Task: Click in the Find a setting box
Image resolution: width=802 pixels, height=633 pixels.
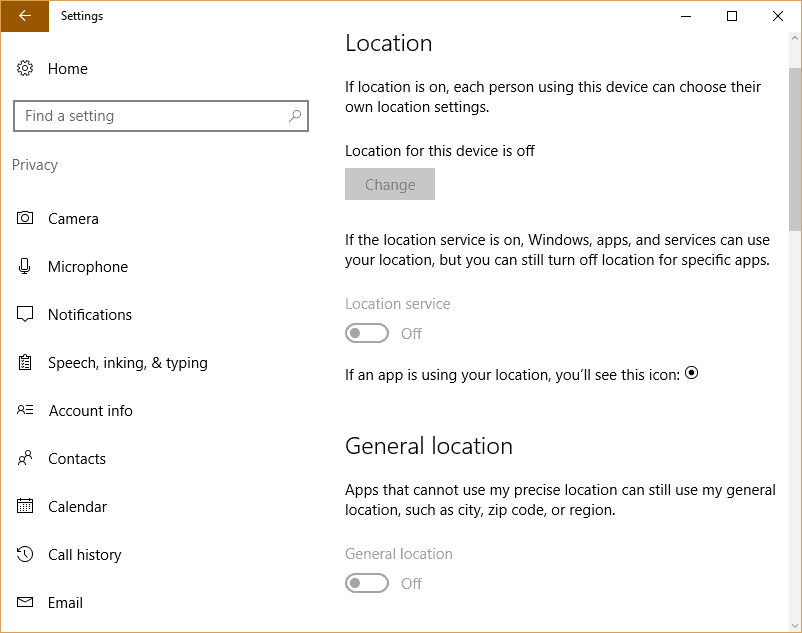Action: click(x=161, y=116)
